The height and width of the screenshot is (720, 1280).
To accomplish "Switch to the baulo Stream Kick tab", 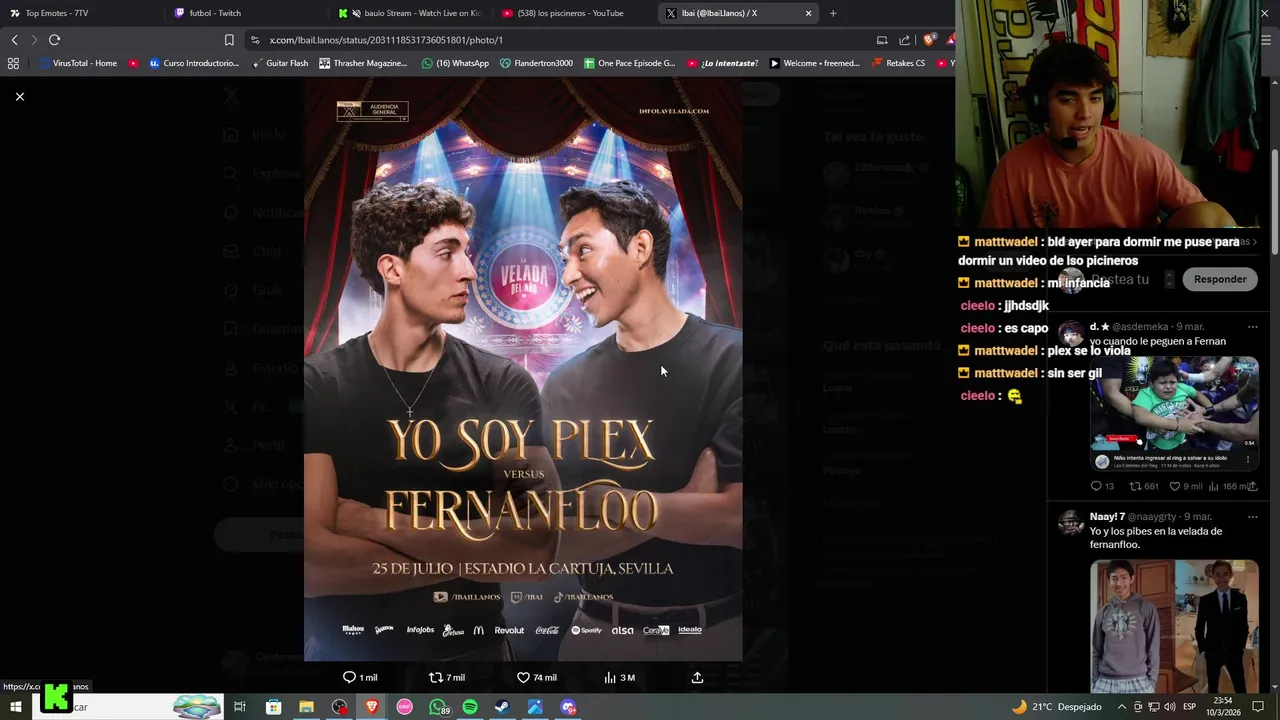I will point(410,13).
